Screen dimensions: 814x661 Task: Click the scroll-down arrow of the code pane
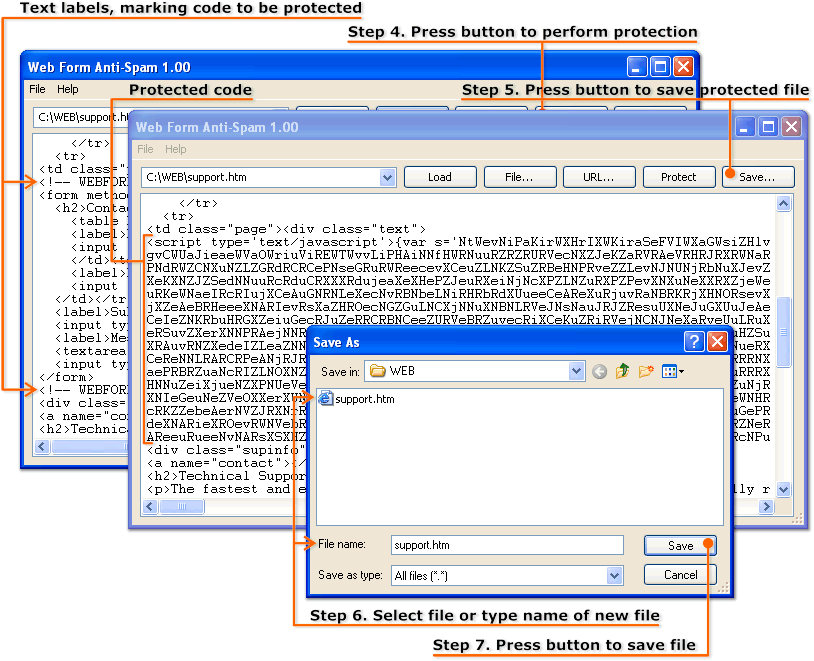click(x=783, y=489)
